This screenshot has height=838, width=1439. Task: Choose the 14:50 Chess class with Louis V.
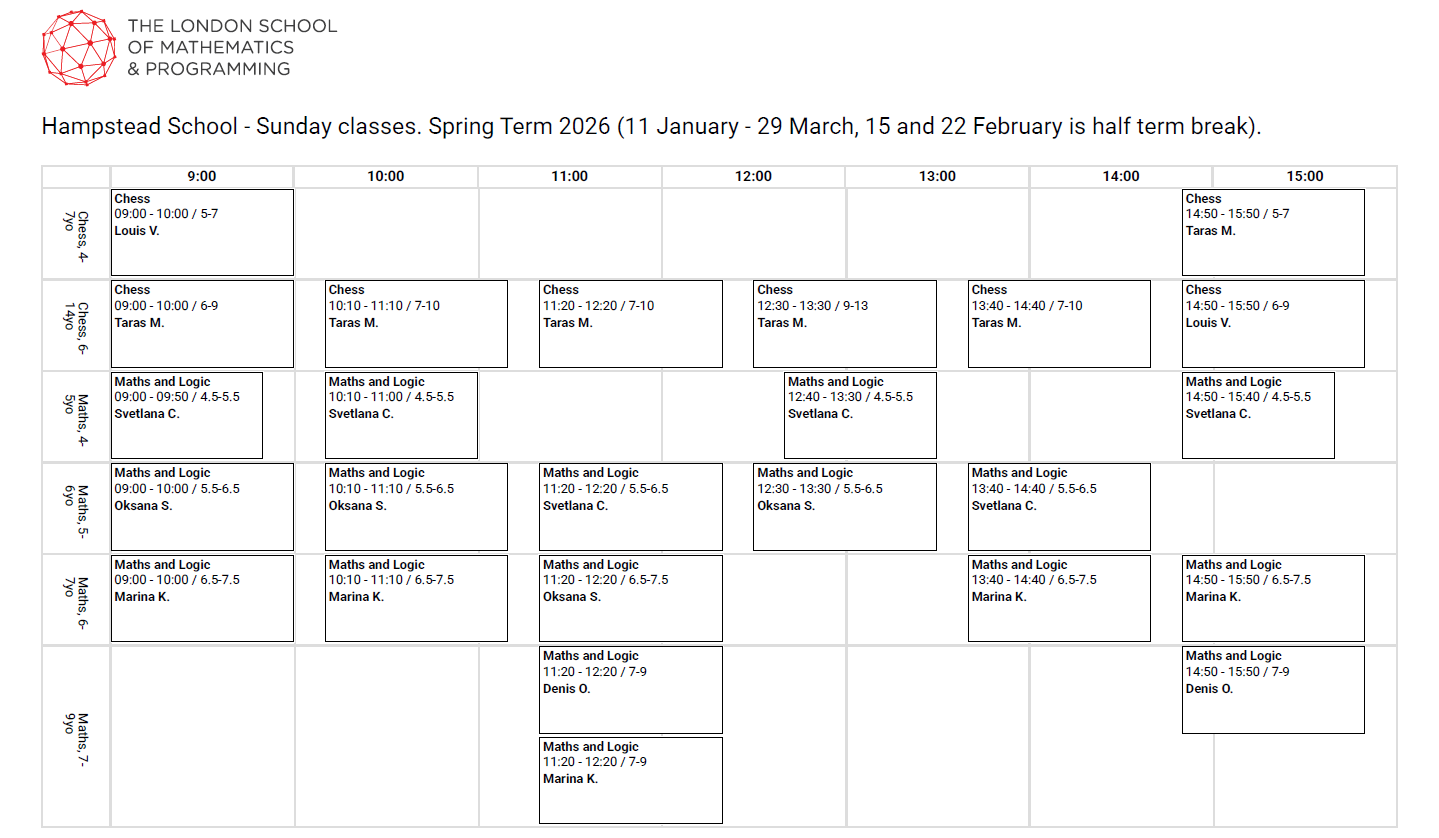(1272, 323)
